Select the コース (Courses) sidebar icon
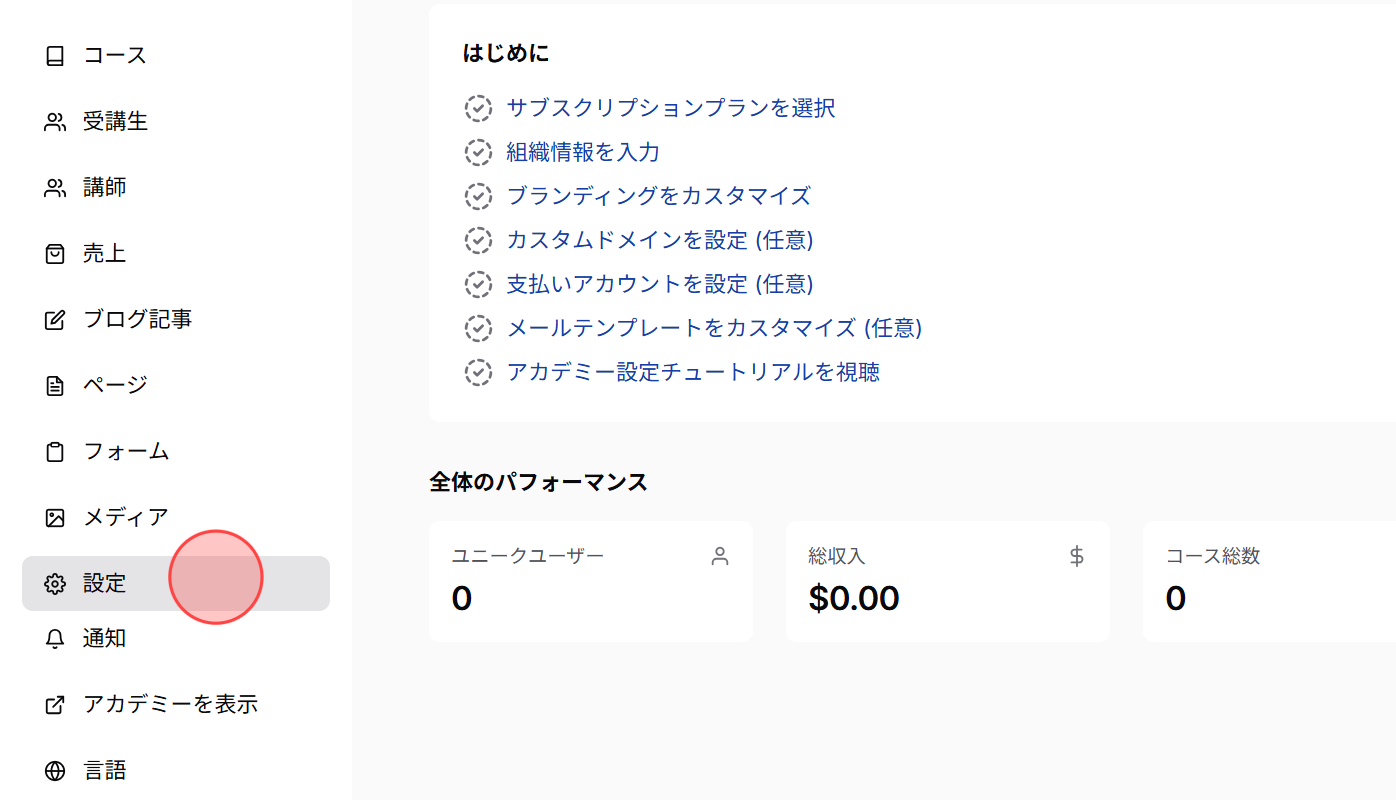This screenshot has width=1396, height=800. coord(53,55)
